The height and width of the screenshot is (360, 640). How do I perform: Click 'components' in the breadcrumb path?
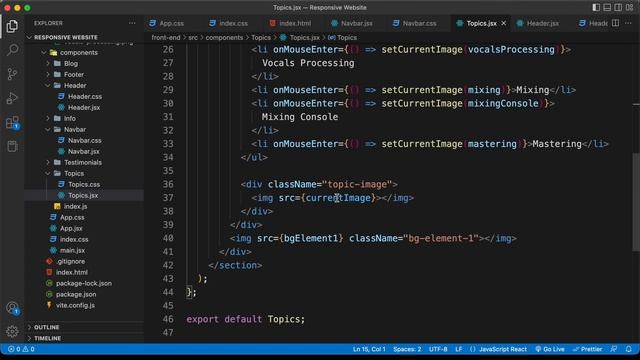pos(224,38)
